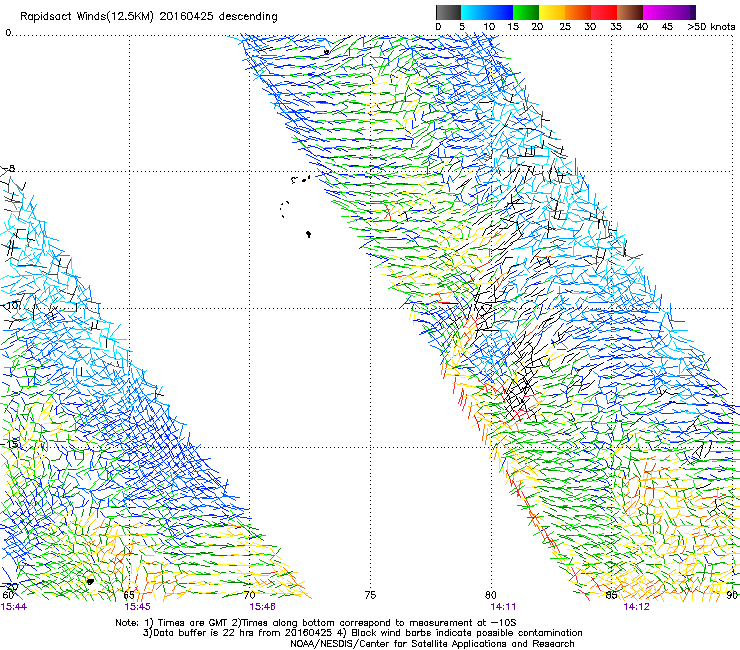
Task: Click the small black island below the atoll
Action: pyautogui.click(x=309, y=234)
